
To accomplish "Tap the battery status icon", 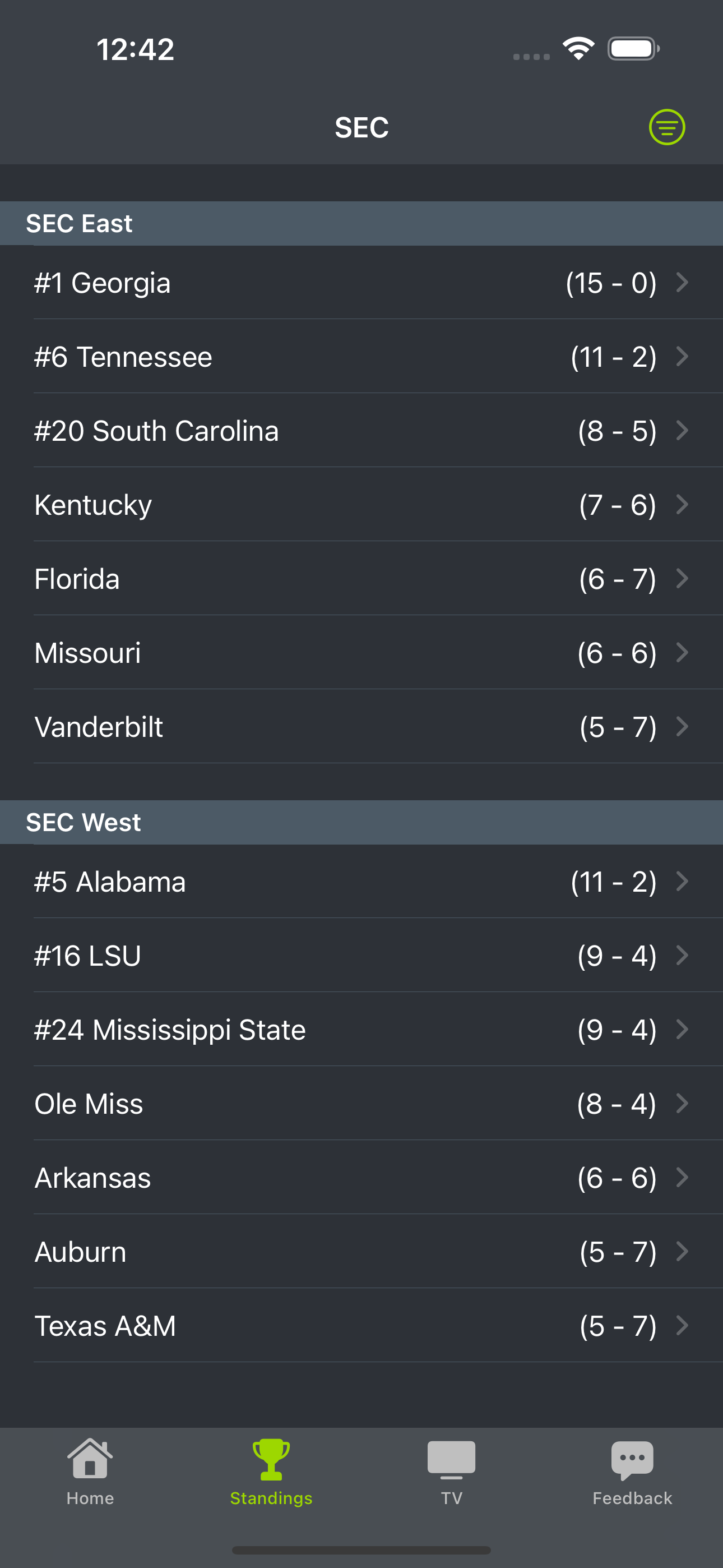I will (633, 49).
